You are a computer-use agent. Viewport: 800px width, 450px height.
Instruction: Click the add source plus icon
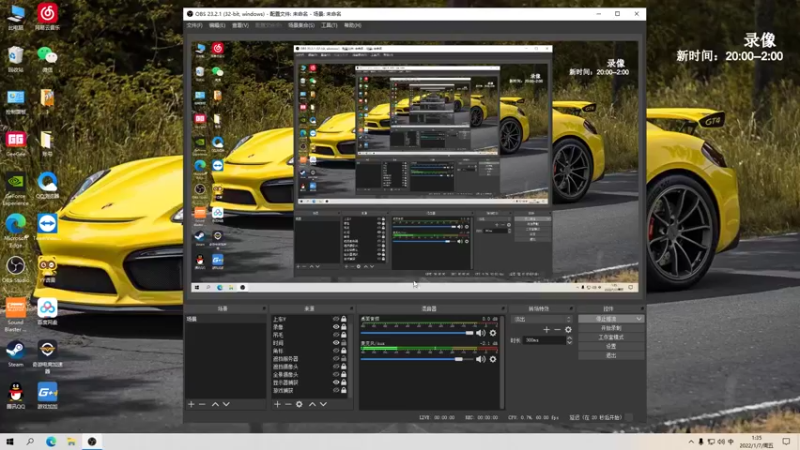(x=275, y=404)
